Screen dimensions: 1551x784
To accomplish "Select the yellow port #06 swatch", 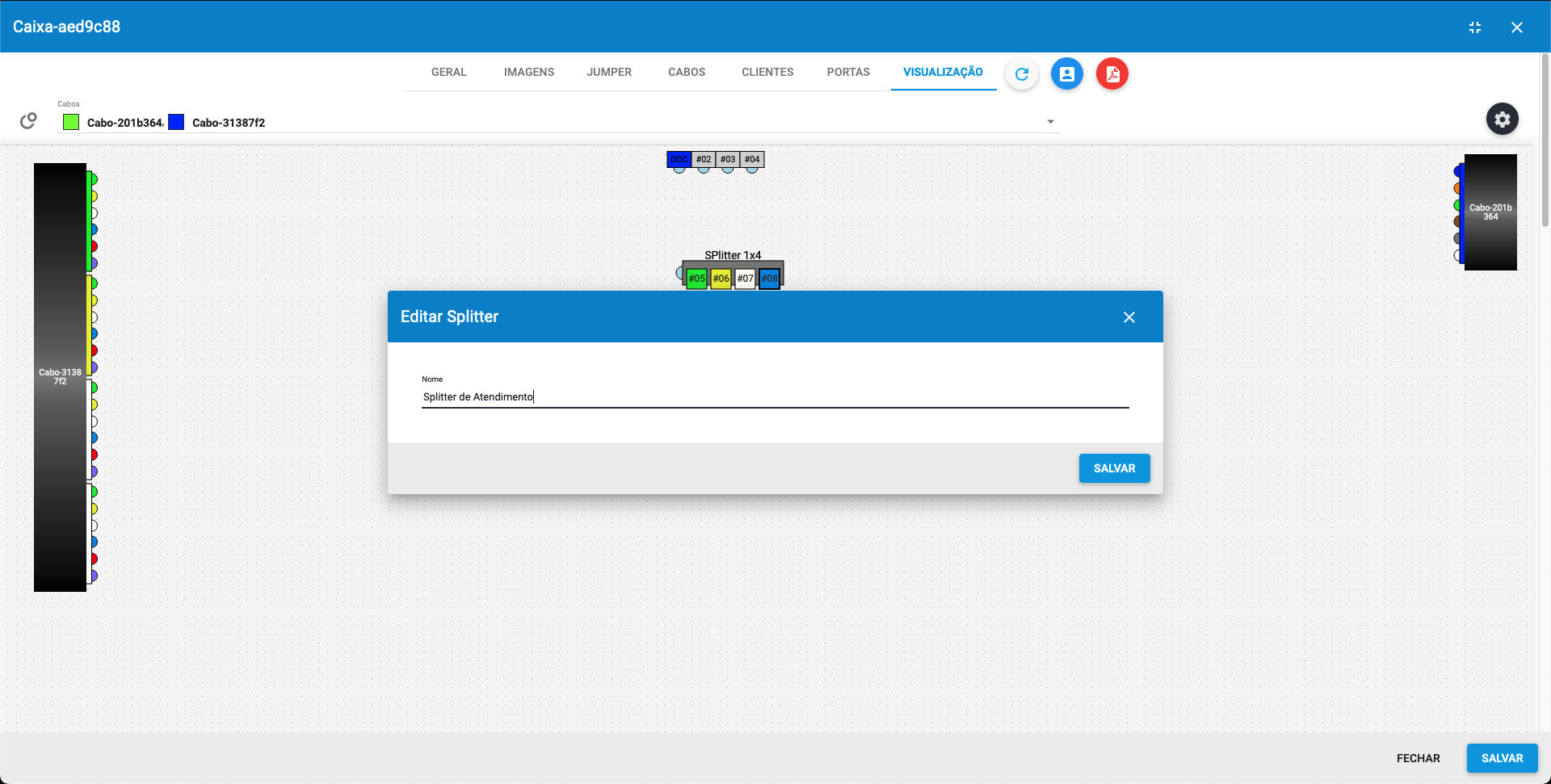I will click(721, 278).
